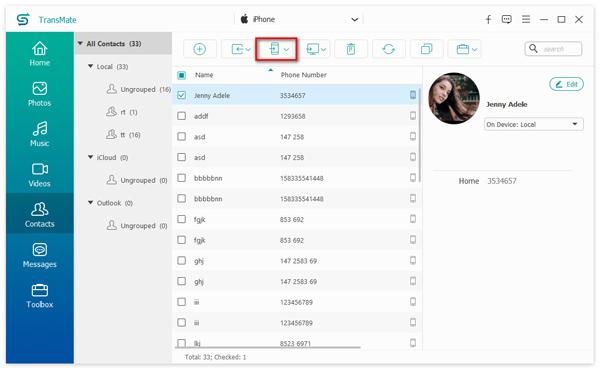Select Ungrouped (16) under Local

click(x=138, y=89)
